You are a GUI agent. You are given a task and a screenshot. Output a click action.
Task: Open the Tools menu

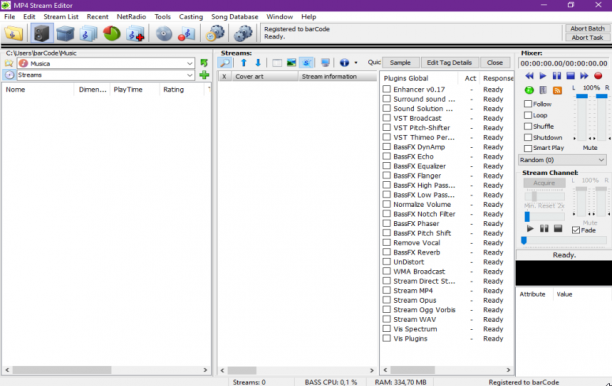(x=162, y=17)
